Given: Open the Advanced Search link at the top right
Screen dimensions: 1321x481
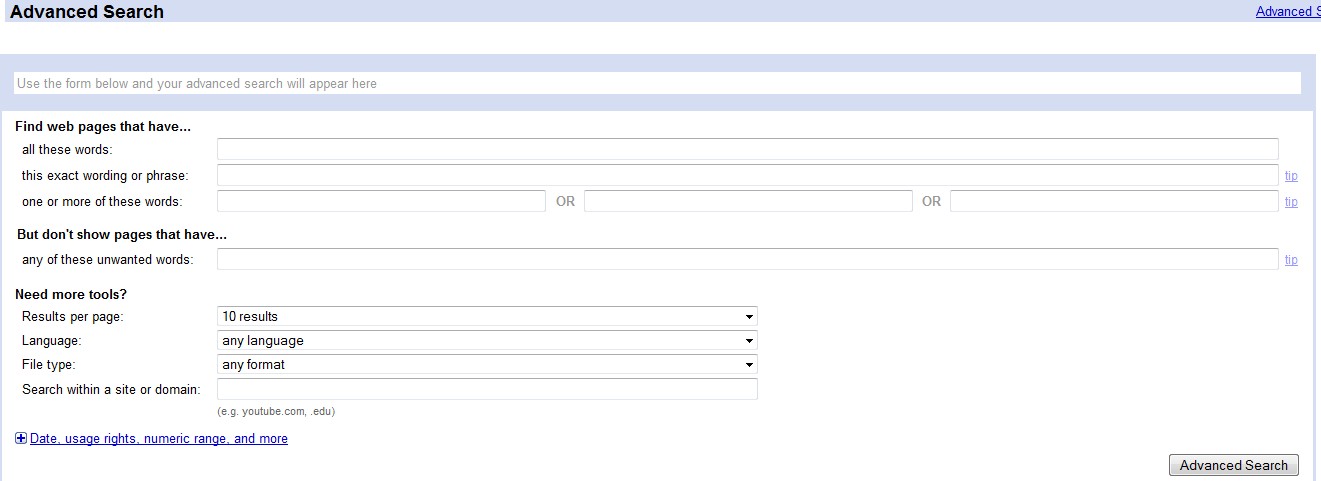Looking at the screenshot, I should click(1288, 12).
